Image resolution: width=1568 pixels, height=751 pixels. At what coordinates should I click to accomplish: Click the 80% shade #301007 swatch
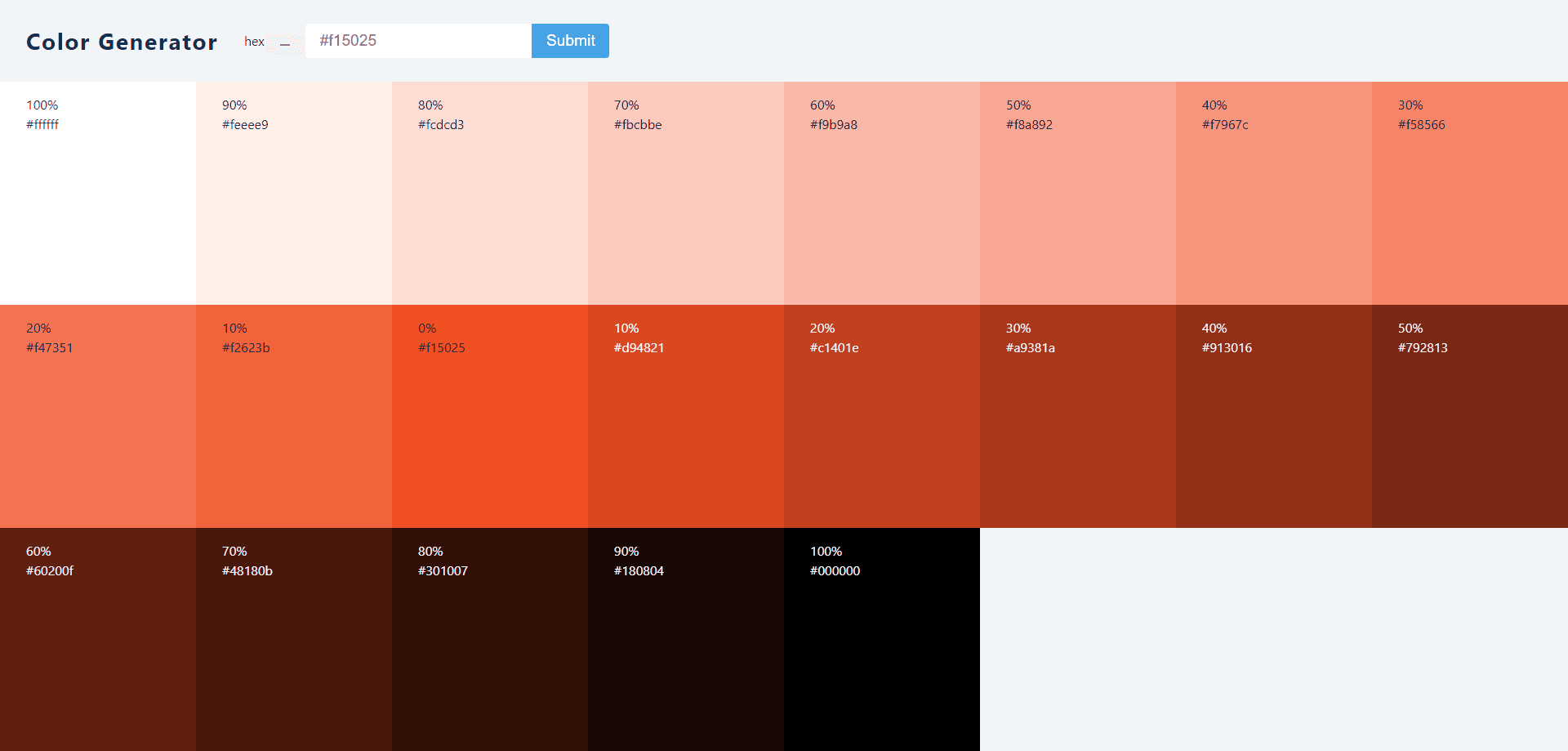(x=490, y=639)
